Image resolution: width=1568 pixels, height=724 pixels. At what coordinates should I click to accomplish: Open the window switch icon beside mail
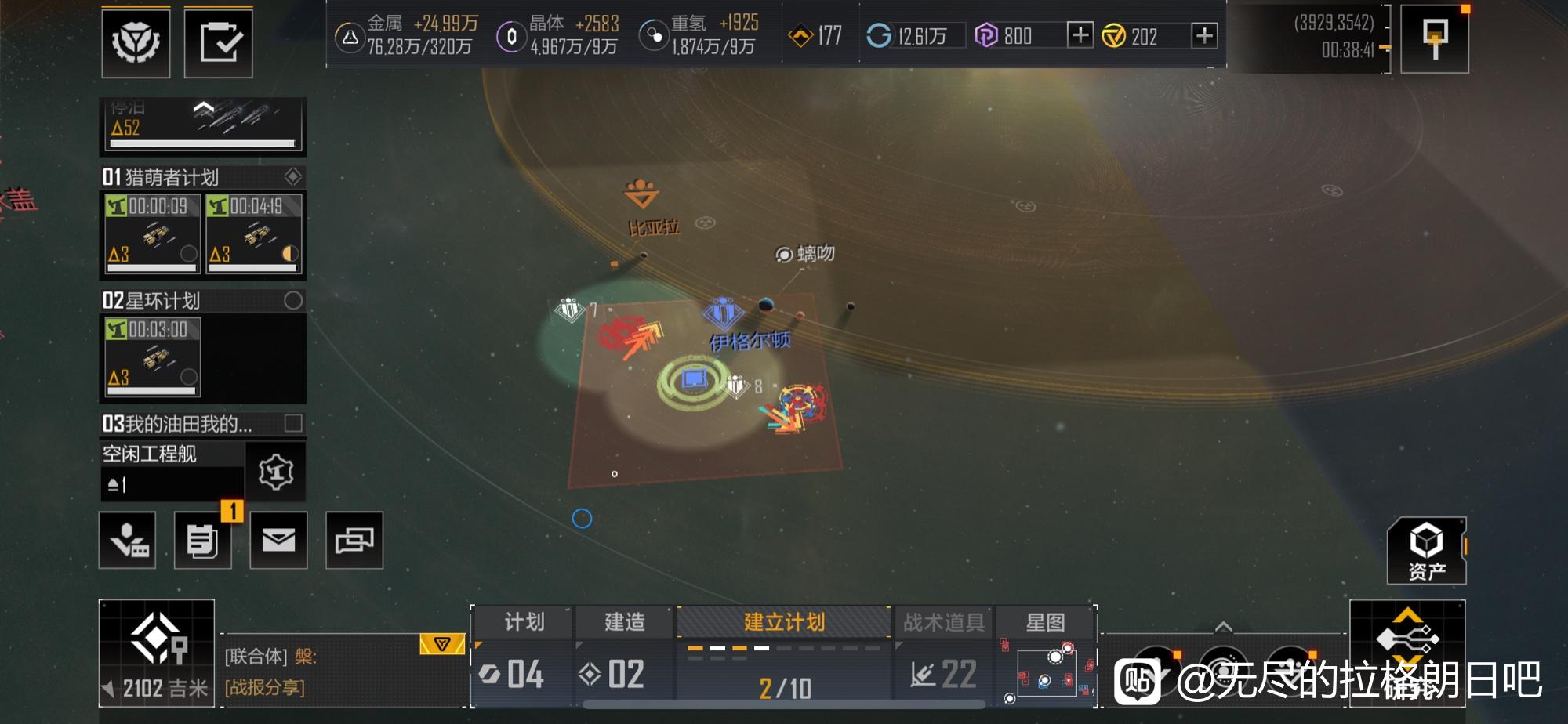[x=354, y=540]
